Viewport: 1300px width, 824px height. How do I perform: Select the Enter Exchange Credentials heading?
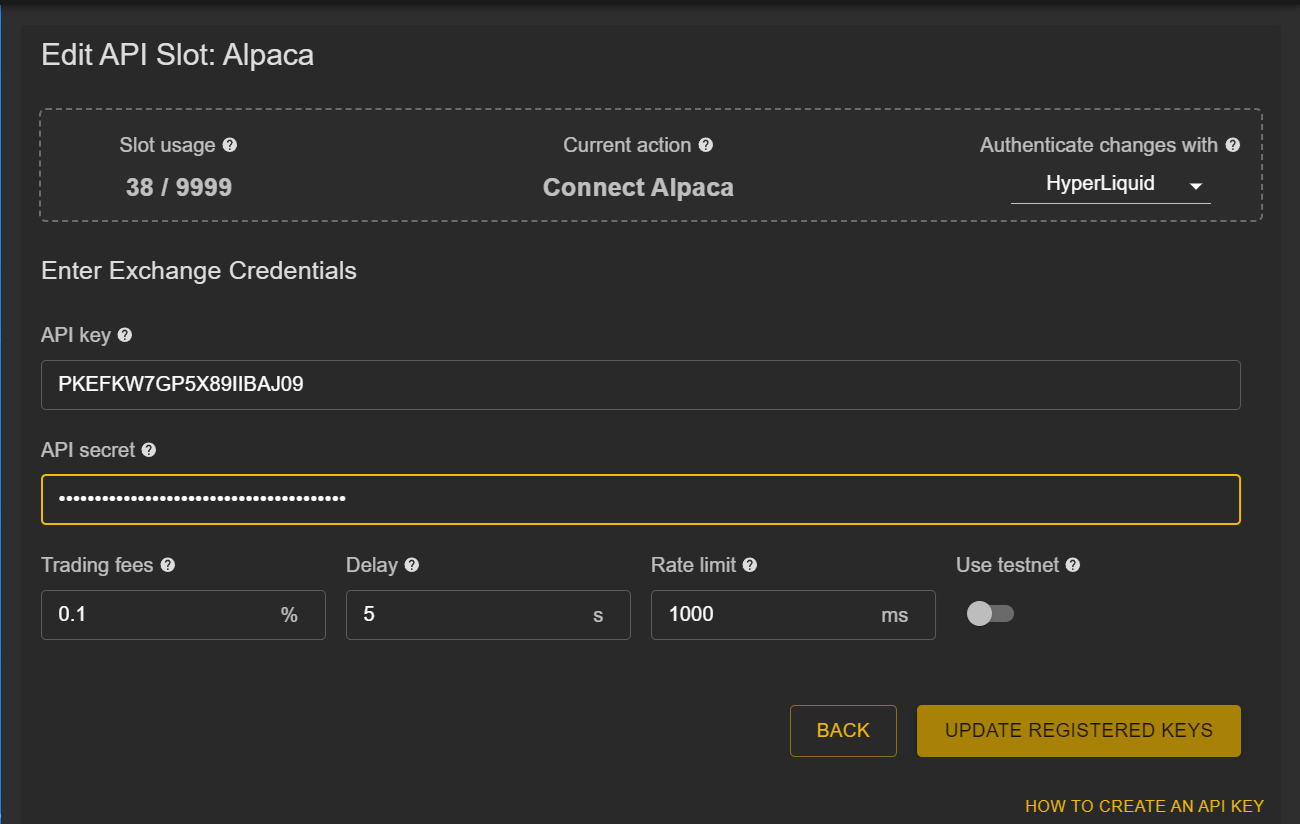click(x=199, y=270)
